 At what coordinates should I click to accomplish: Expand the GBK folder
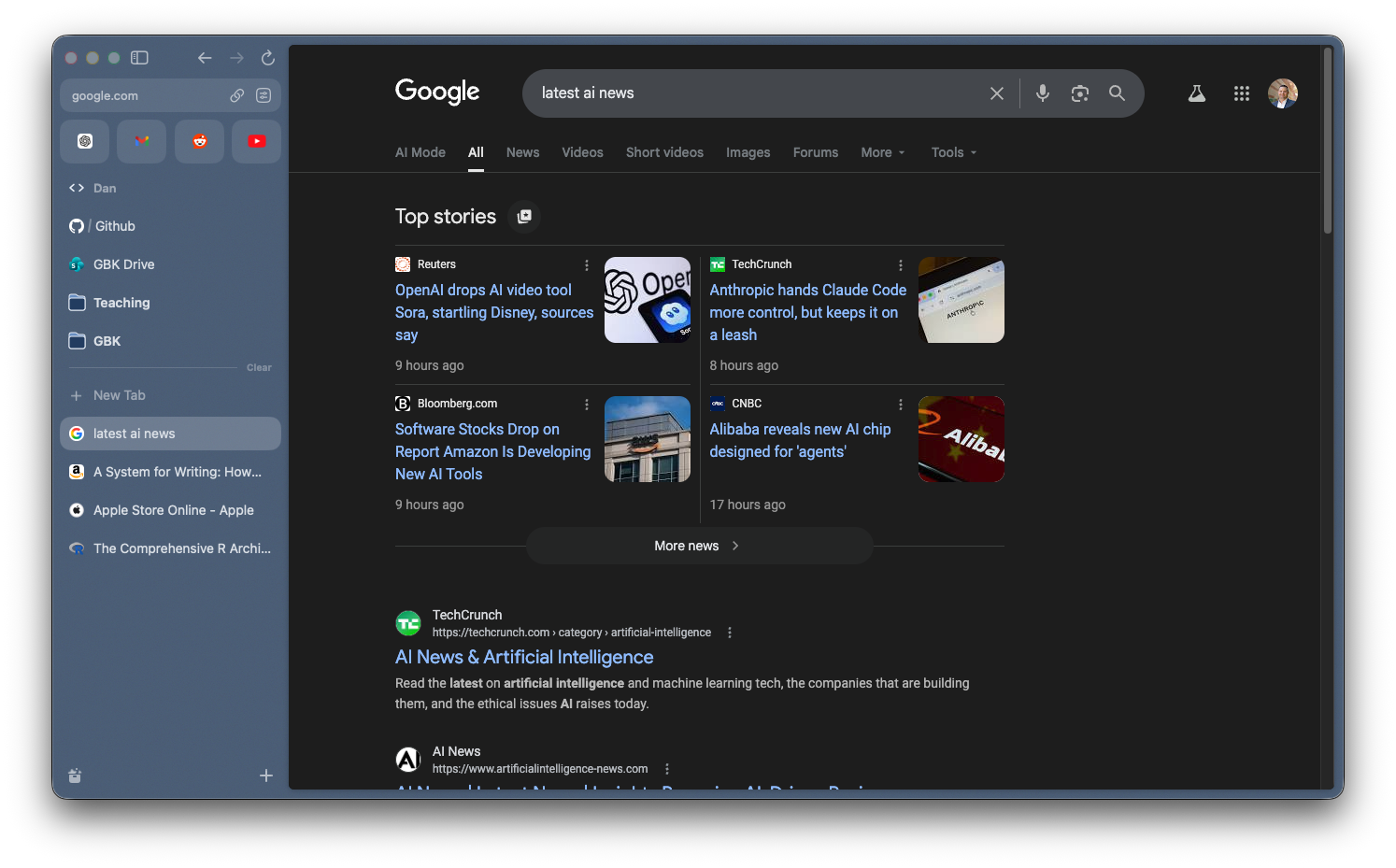[170, 341]
